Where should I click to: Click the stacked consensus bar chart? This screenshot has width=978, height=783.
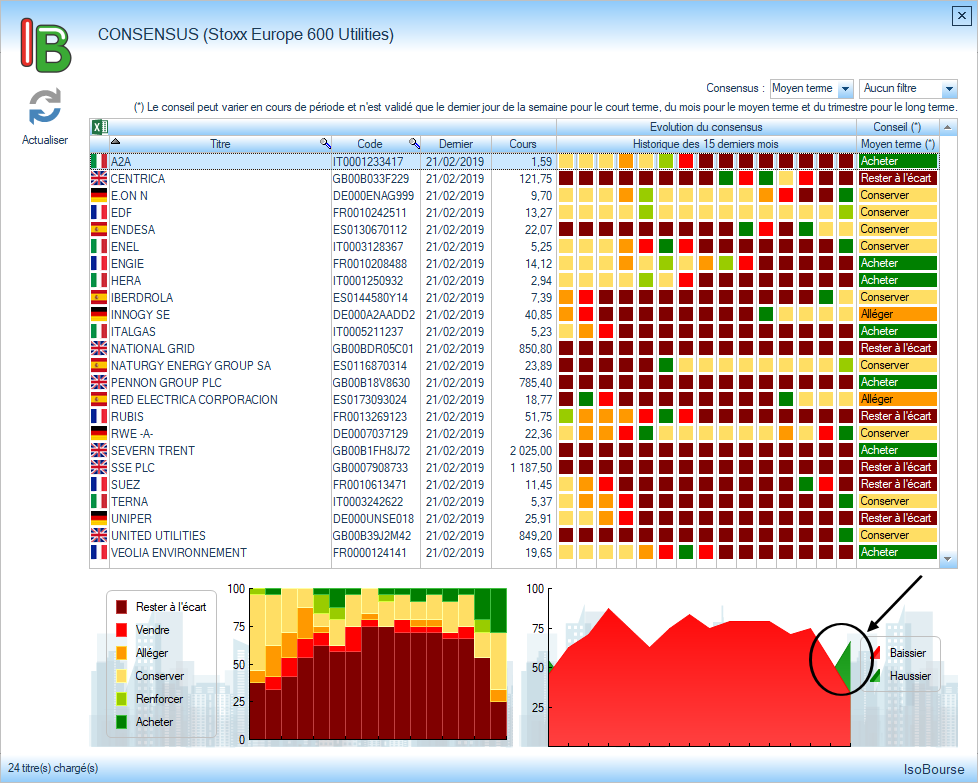(378, 664)
